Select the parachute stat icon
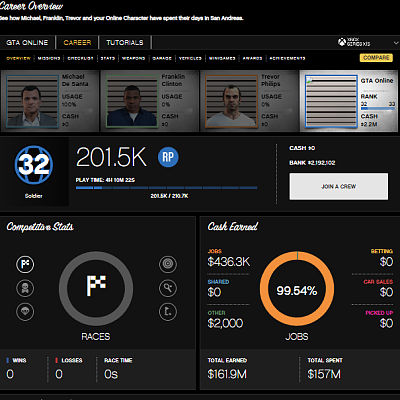Screen dimensions: 400x400 pyautogui.click(x=25, y=312)
